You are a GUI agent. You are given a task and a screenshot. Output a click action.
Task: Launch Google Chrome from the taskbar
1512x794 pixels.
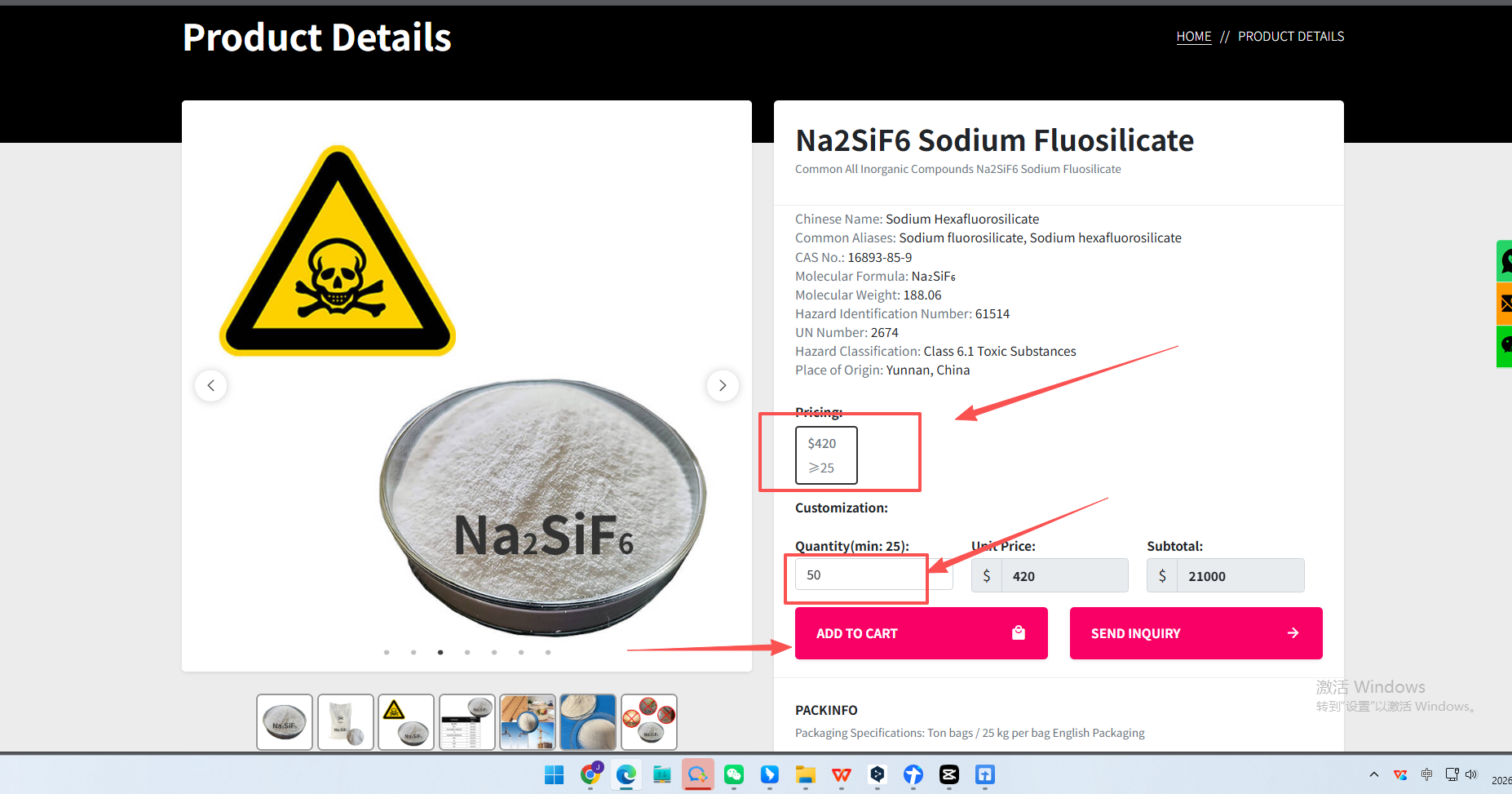point(590,774)
